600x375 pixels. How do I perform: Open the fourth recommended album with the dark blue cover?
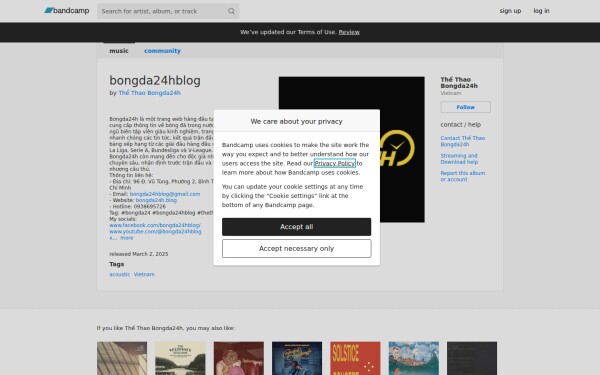click(x=297, y=358)
